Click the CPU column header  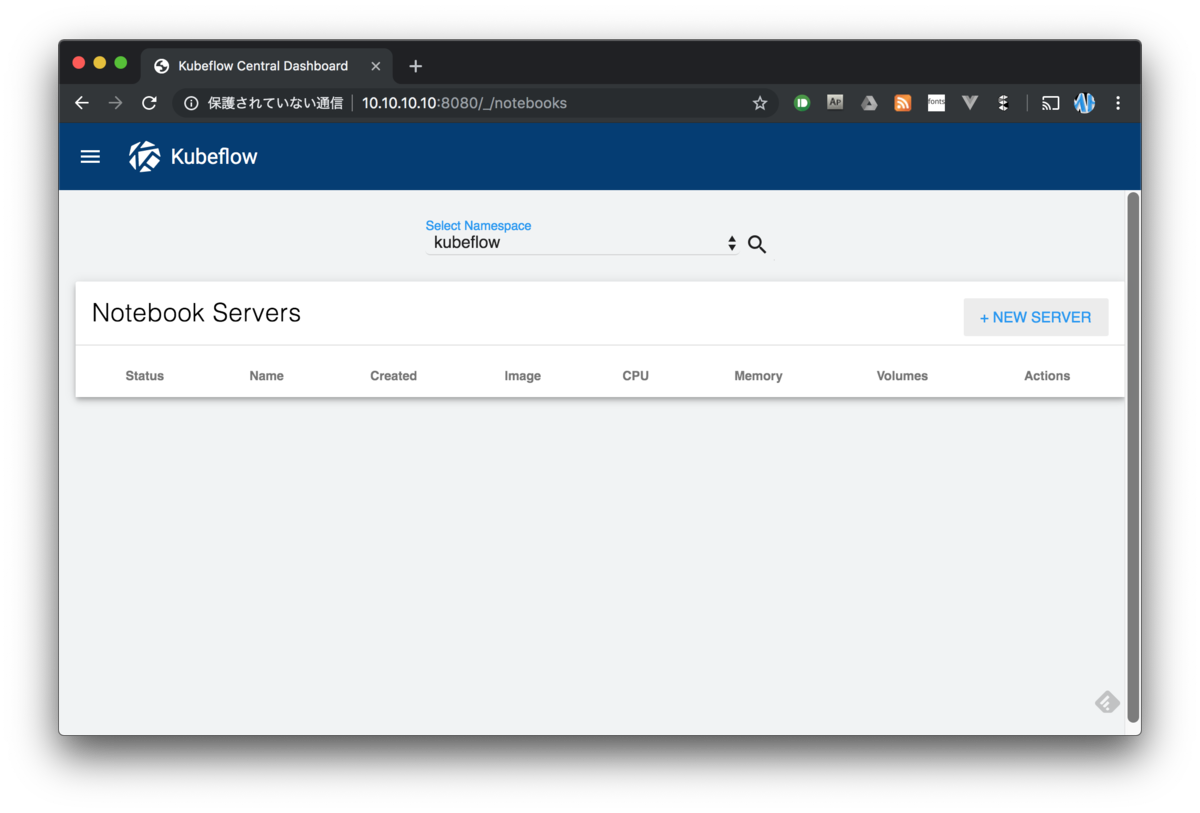[636, 376]
